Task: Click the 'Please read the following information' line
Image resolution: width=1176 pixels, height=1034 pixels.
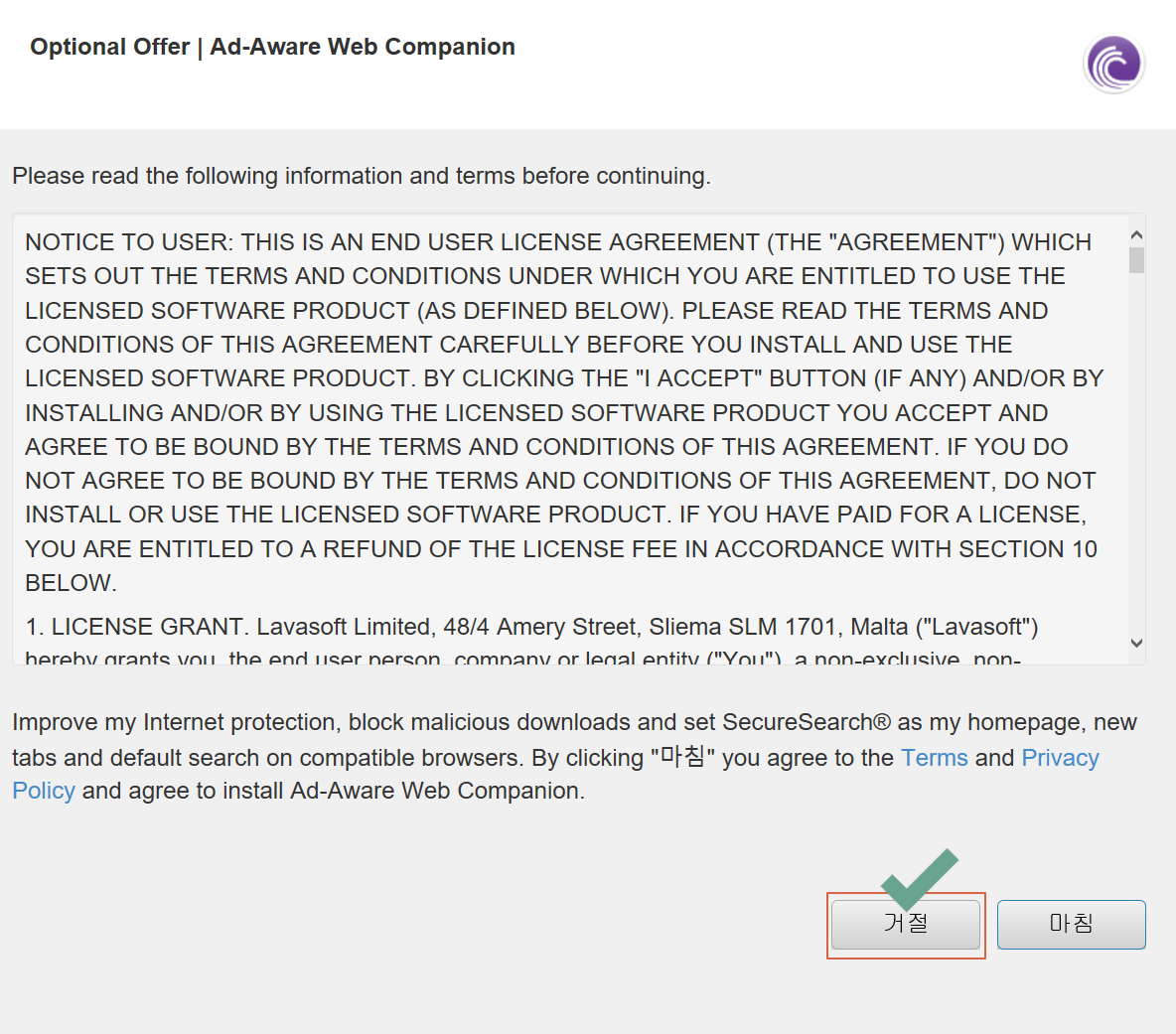Action: (x=362, y=176)
